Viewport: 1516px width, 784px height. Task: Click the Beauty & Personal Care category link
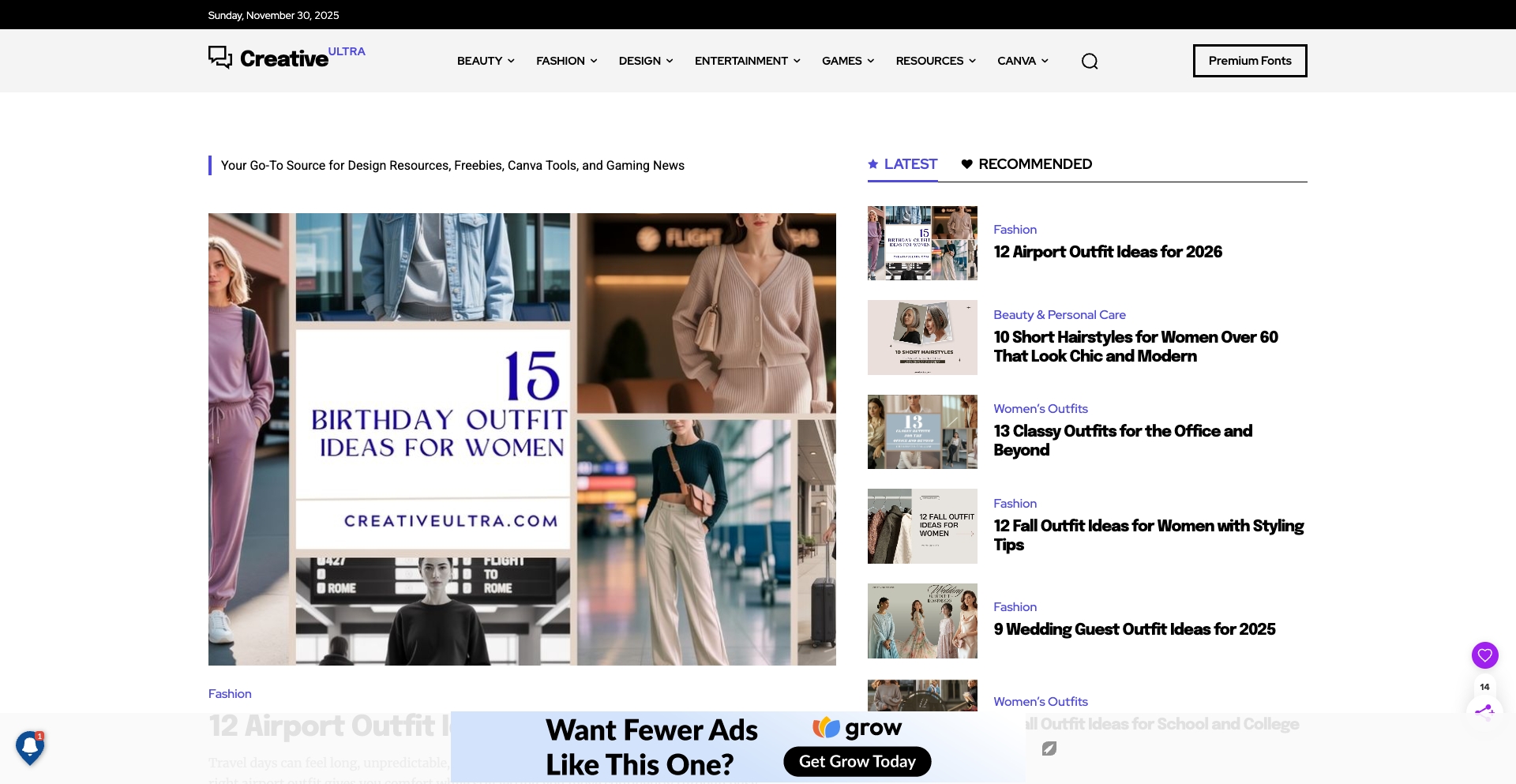point(1059,314)
